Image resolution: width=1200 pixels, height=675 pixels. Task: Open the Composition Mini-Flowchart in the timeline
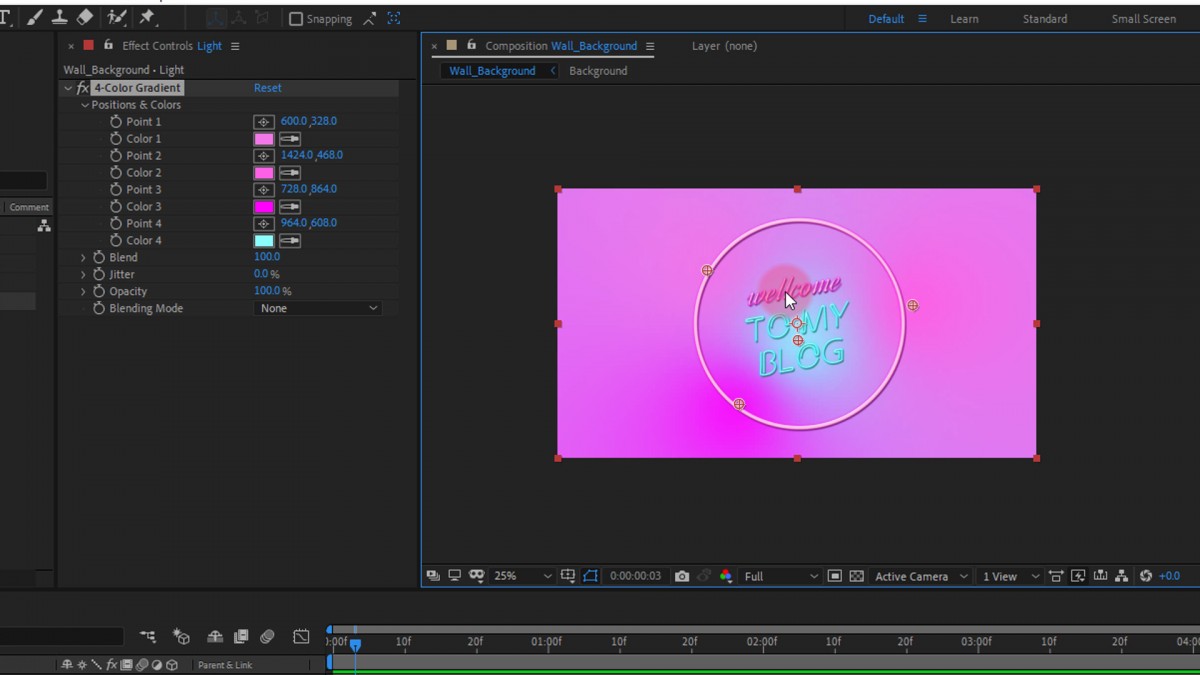(148, 636)
